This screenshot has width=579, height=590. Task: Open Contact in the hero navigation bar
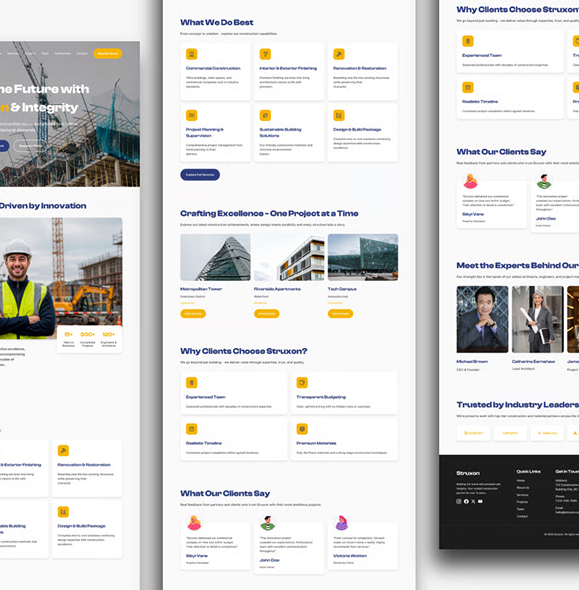pos(82,53)
